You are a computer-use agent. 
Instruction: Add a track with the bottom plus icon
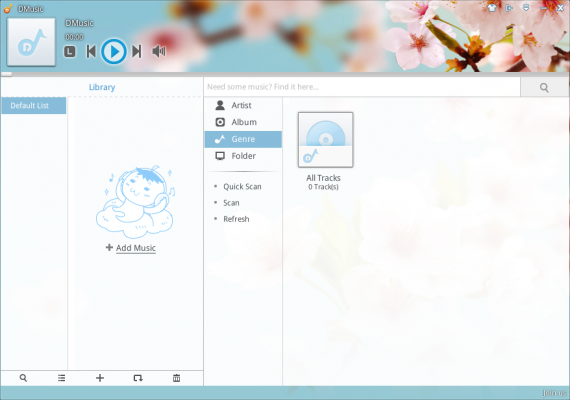click(x=100, y=378)
